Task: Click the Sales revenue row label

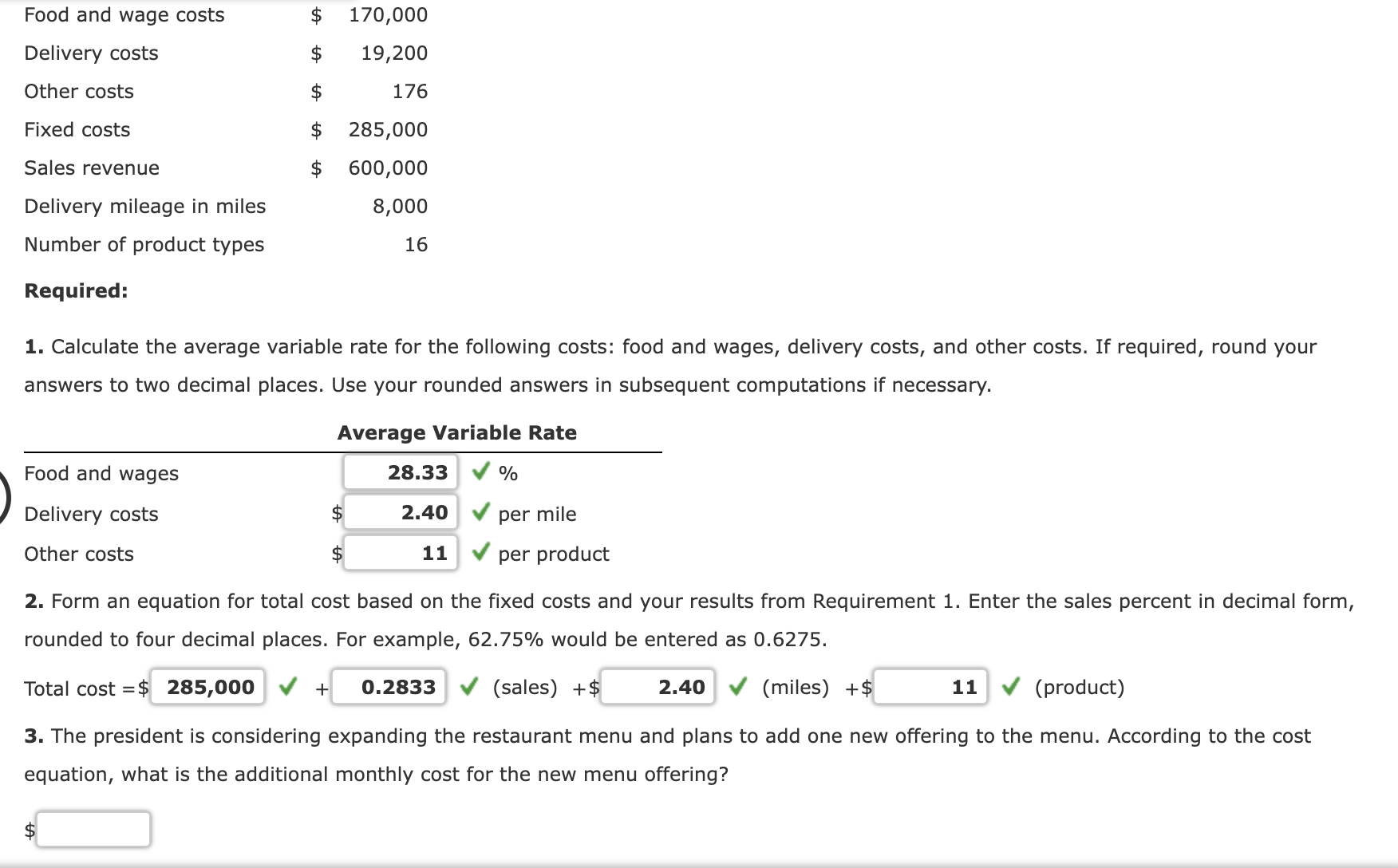Action: [x=91, y=168]
